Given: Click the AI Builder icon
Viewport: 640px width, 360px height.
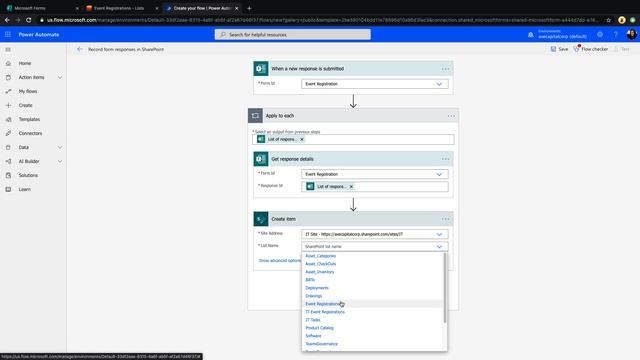Looking at the screenshot, I should coord(8,161).
